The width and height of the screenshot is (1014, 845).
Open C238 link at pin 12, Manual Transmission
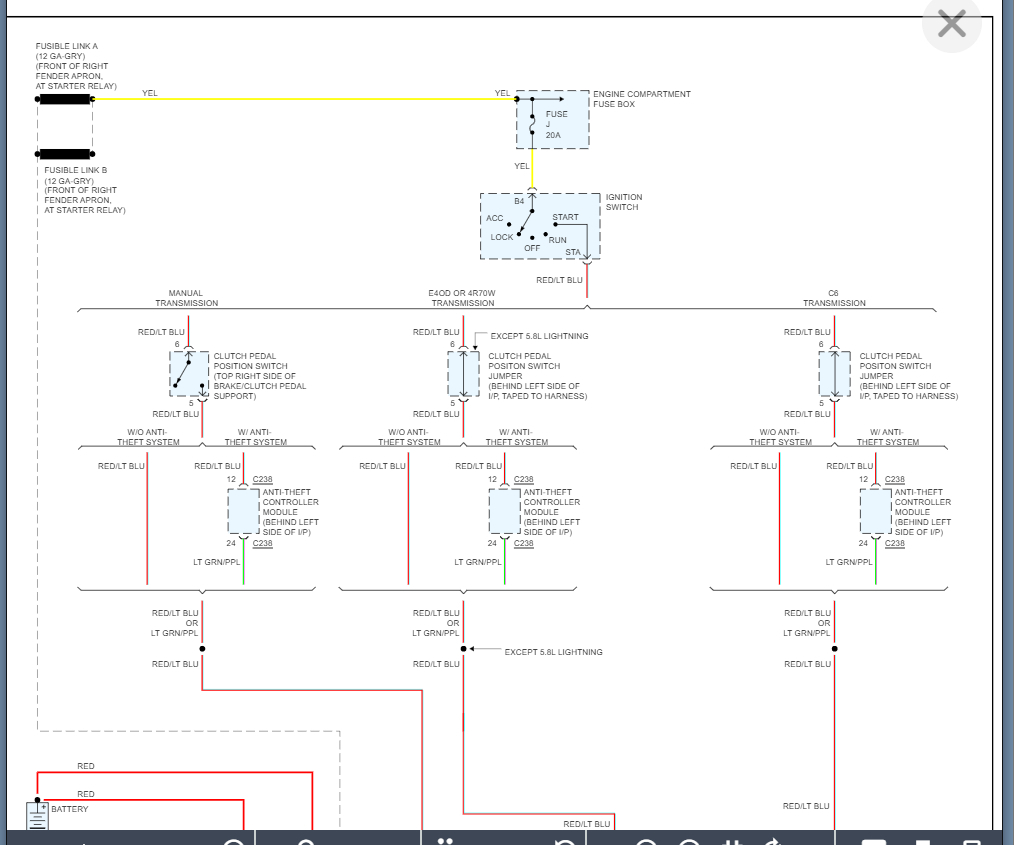click(x=262, y=480)
